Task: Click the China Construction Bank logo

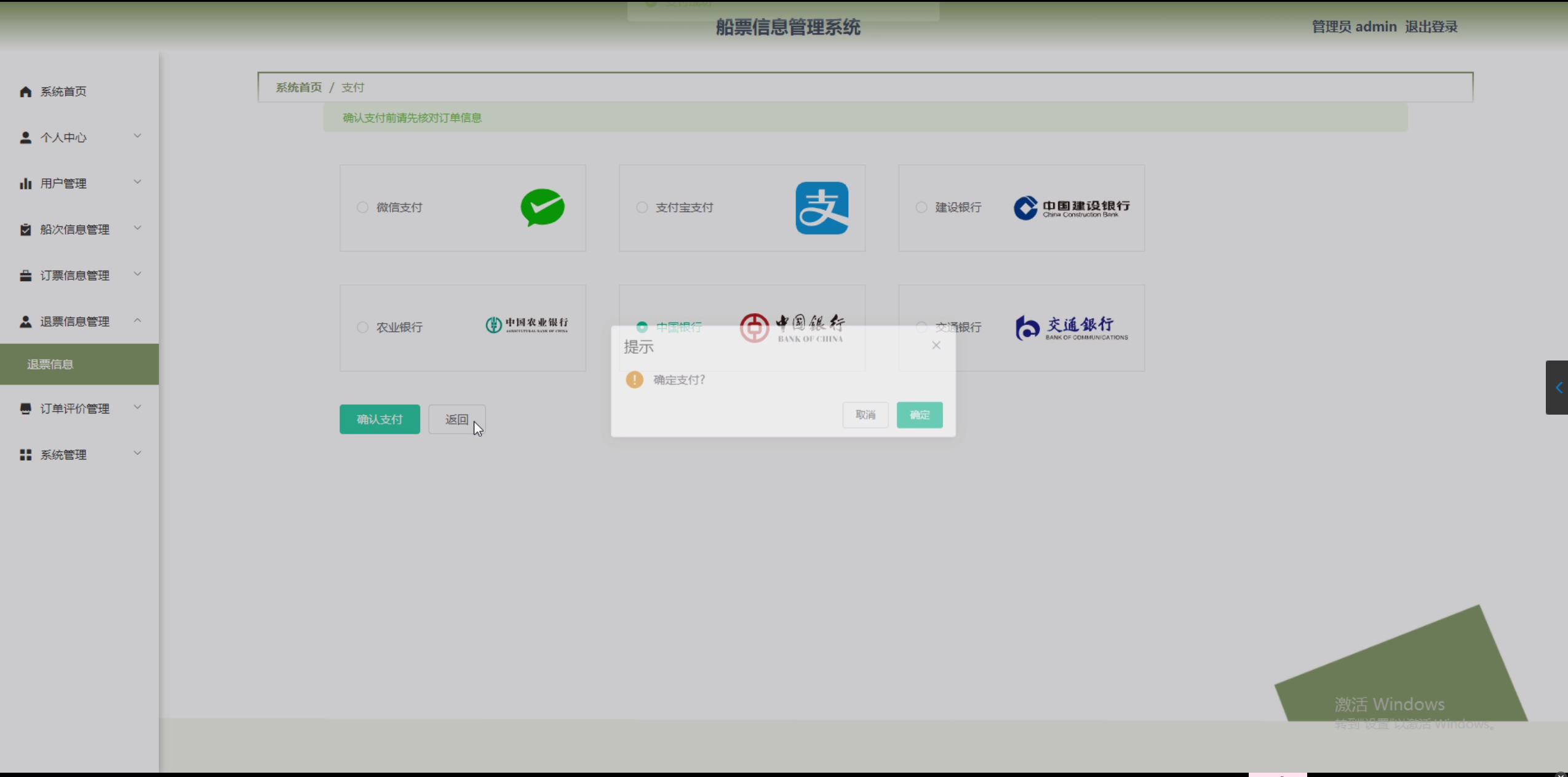Action: coord(1072,208)
